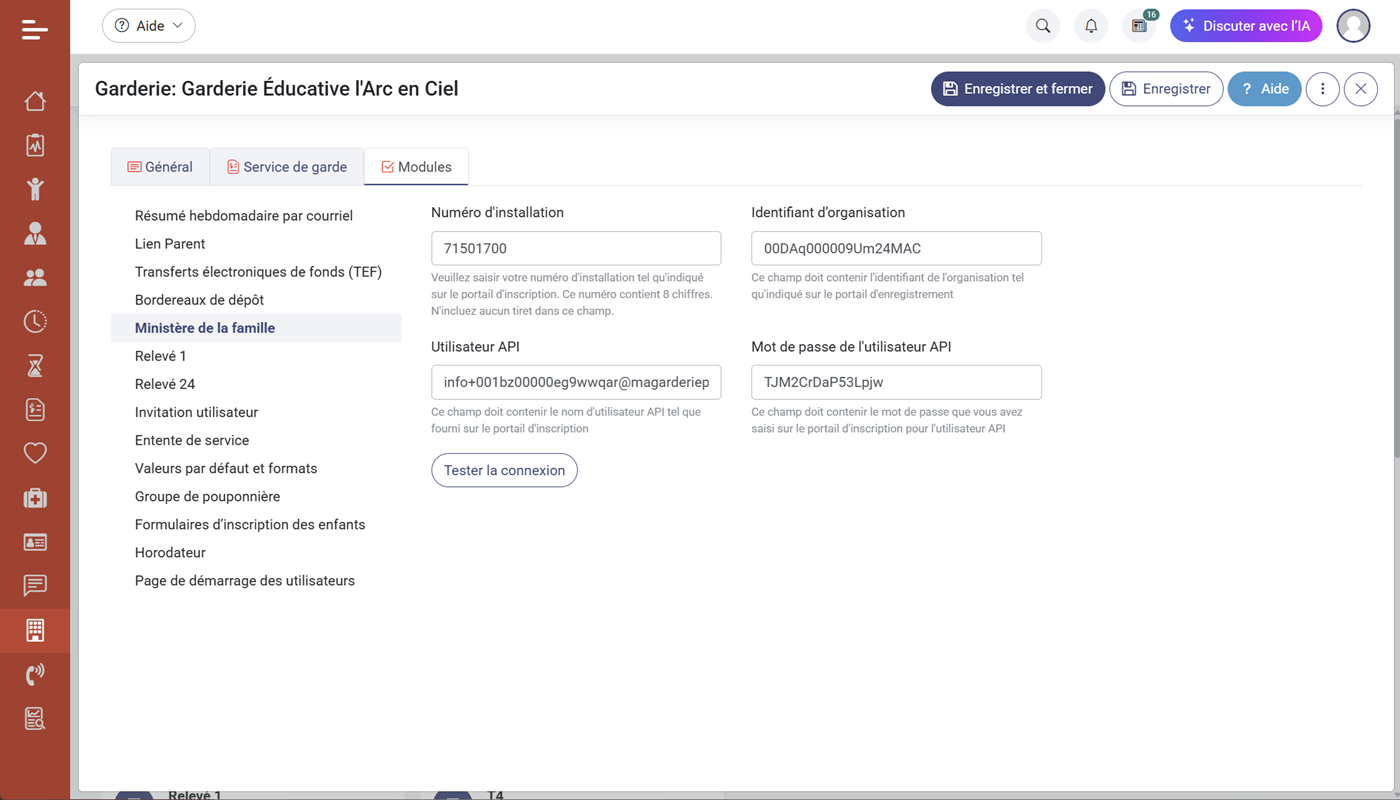1400x800 pixels.
Task: Open the first-aid kit sidebar icon
Action: click(x=35, y=497)
